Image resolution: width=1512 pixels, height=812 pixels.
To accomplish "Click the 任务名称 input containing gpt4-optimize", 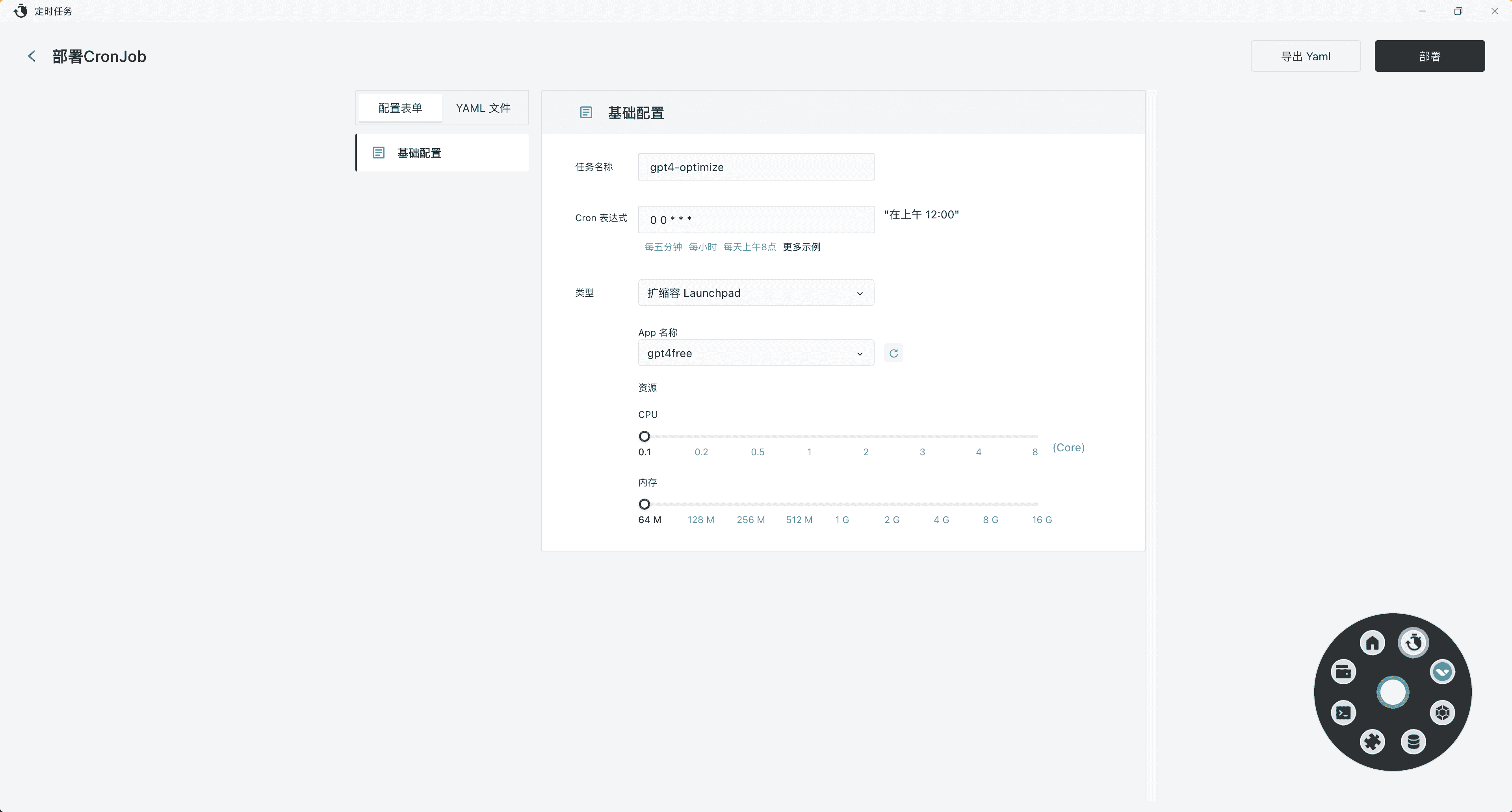I will tap(756, 167).
